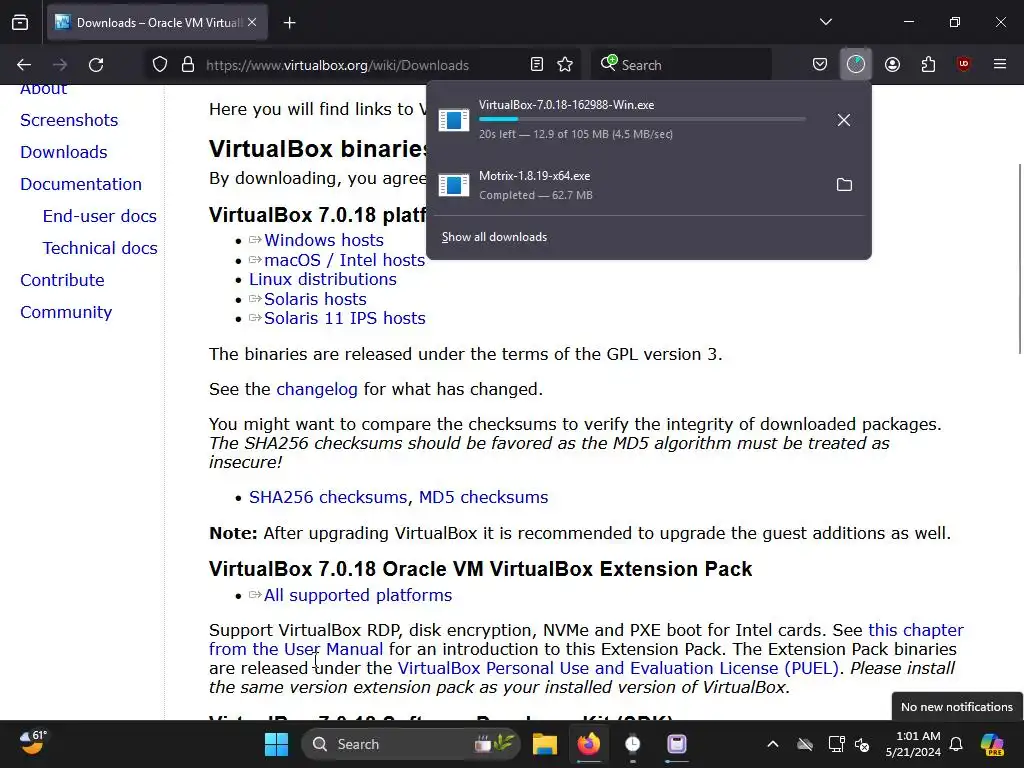This screenshot has height=768, width=1024.
Task: Click the page vertical scrollbar thumb
Action: 1019,258
